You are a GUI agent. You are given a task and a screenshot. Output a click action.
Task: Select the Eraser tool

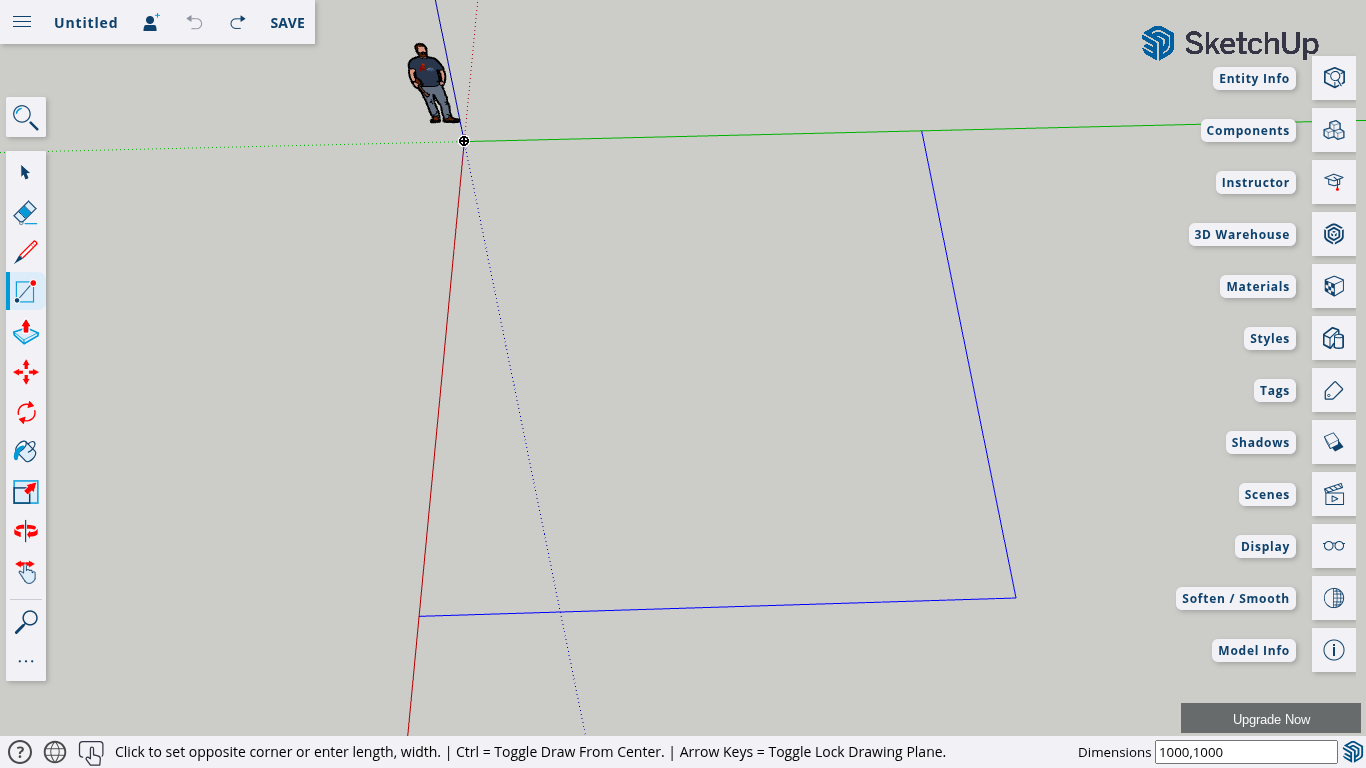[26, 212]
